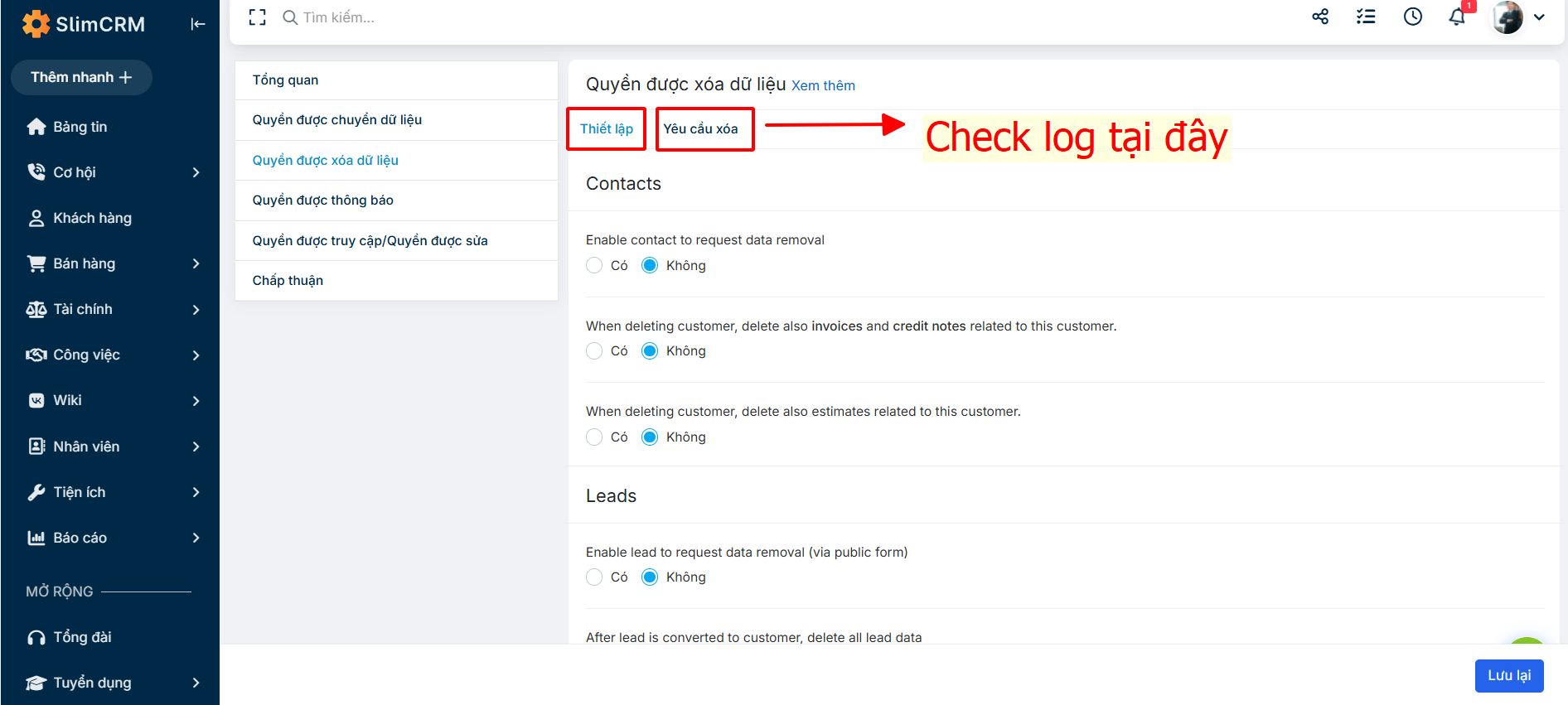Image resolution: width=1568 pixels, height=705 pixels.
Task: Switch to the Yêu cầu xóa tab
Action: point(700,129)
